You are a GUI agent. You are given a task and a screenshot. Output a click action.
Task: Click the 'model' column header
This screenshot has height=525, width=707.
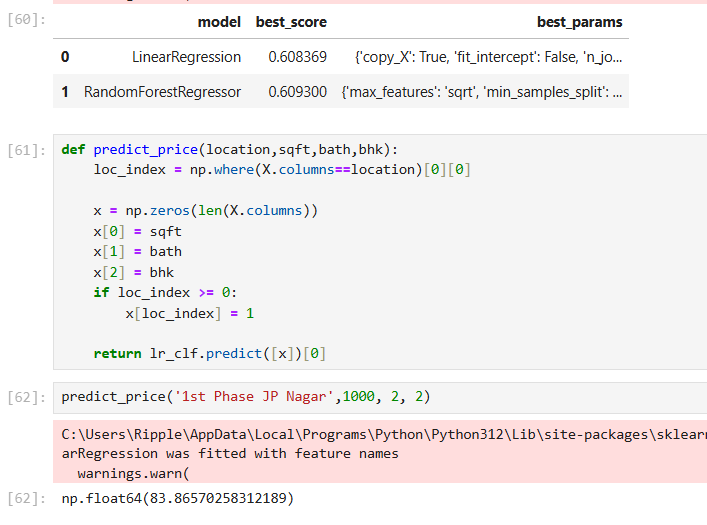[x=219, y=22]
